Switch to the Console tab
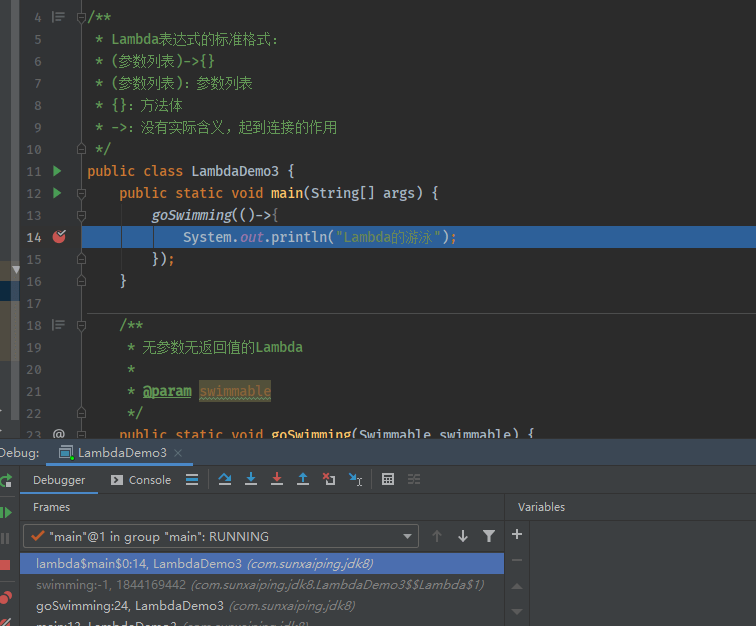The height and width of the screenshot is (626, 756). (x=141, y=480)
